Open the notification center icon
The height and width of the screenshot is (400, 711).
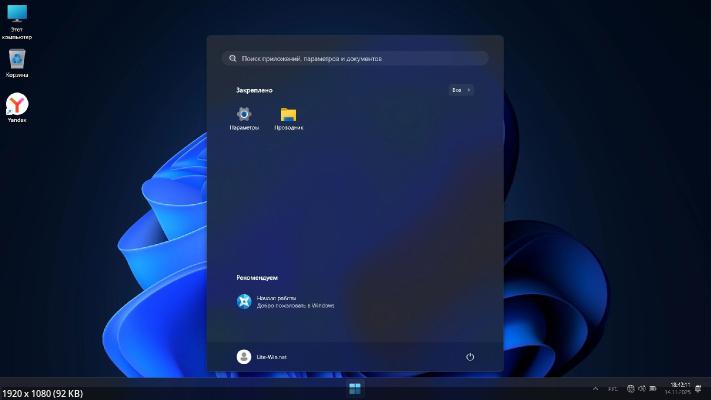pos(698,388)
